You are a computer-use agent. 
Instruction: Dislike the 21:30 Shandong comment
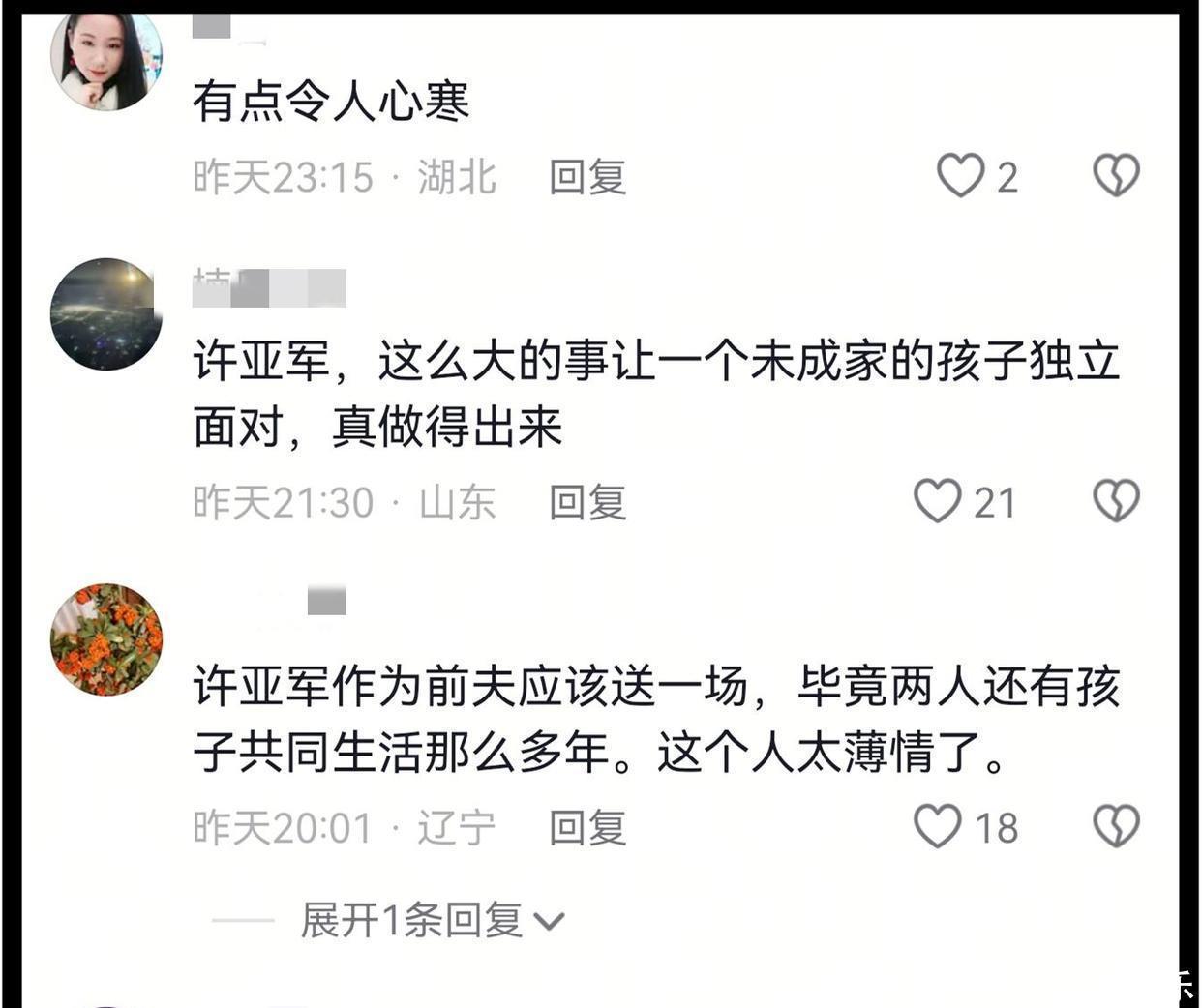click(1116, 501)
